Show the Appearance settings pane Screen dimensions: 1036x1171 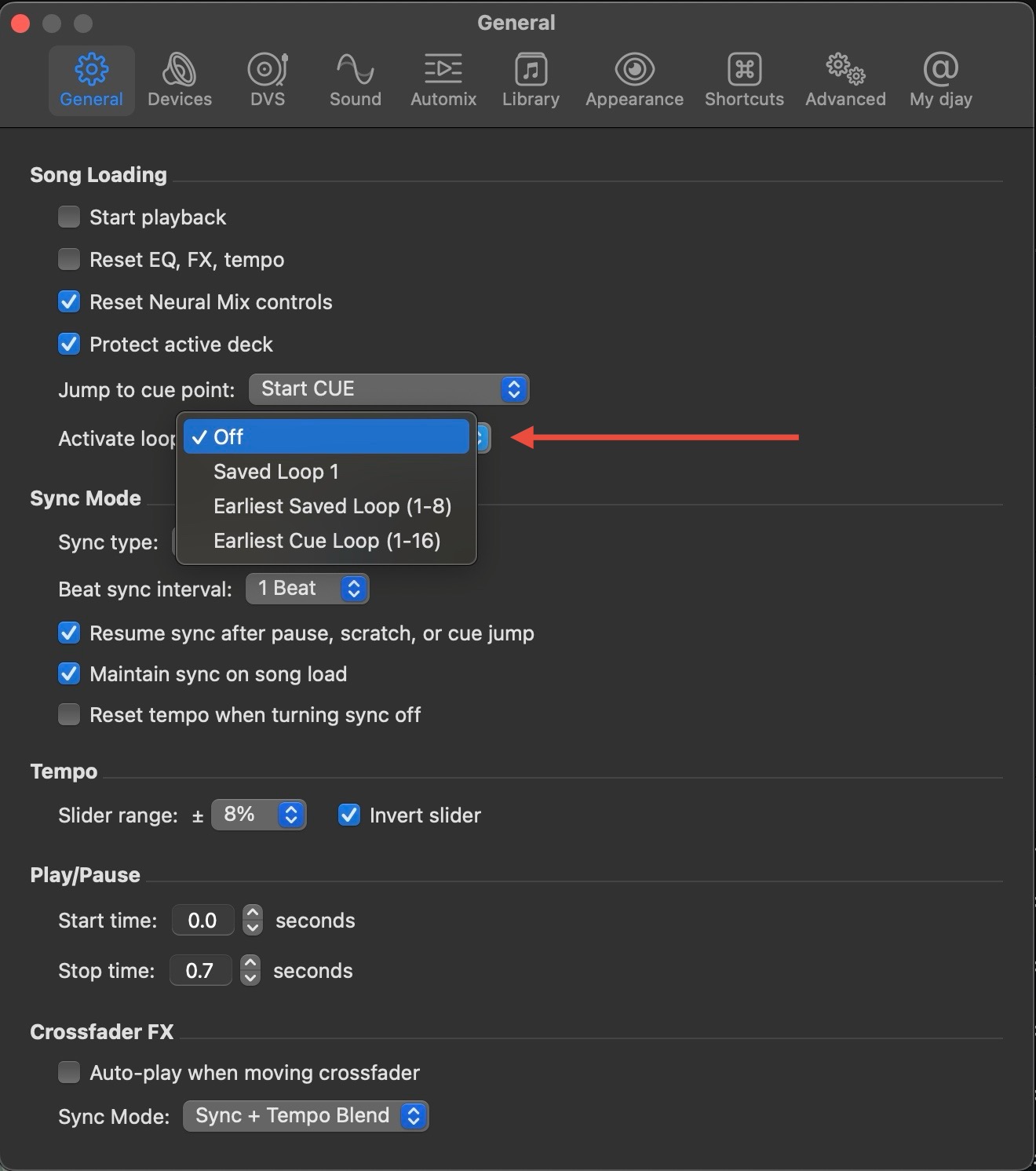(x=634, y=80)
